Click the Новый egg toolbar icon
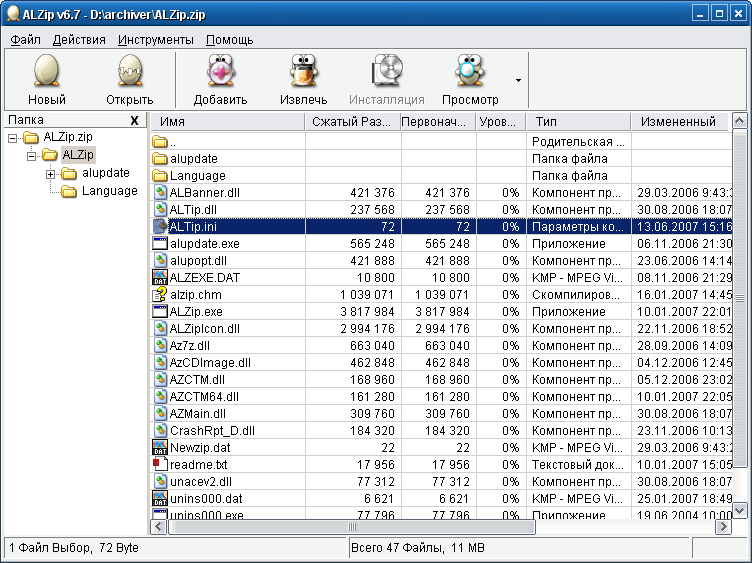Screen dimensions: 752x563 pyautogui.click(x=47, y=73)
